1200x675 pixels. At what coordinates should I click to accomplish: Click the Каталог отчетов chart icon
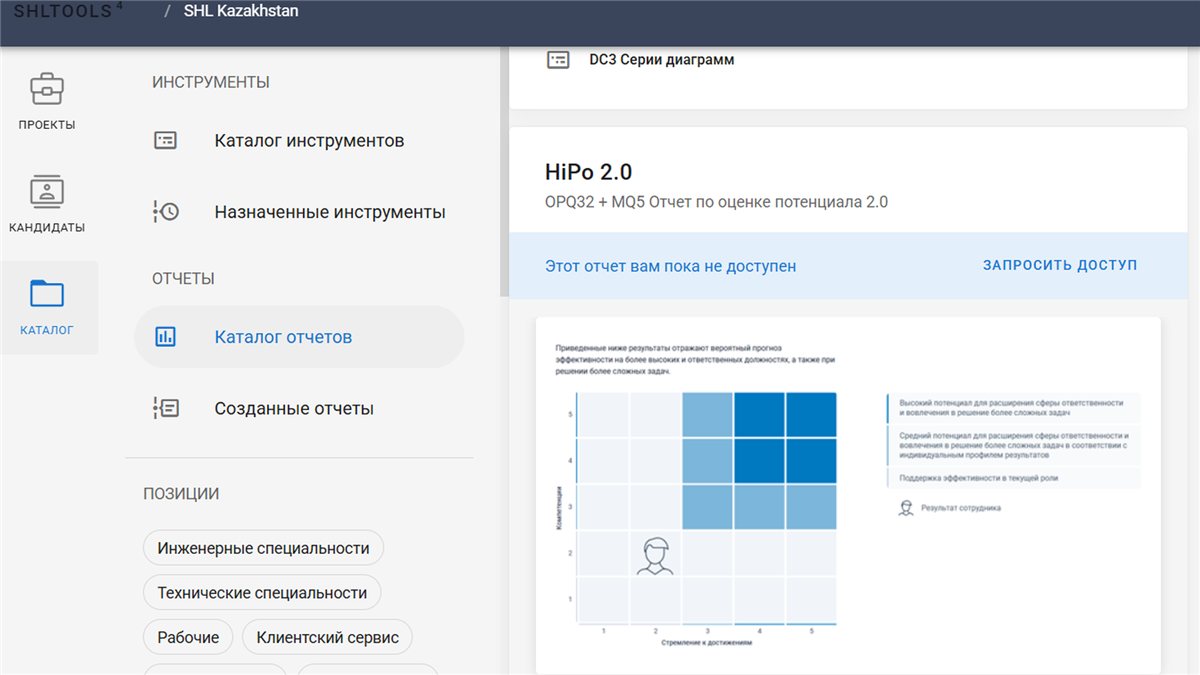(165, 337)
